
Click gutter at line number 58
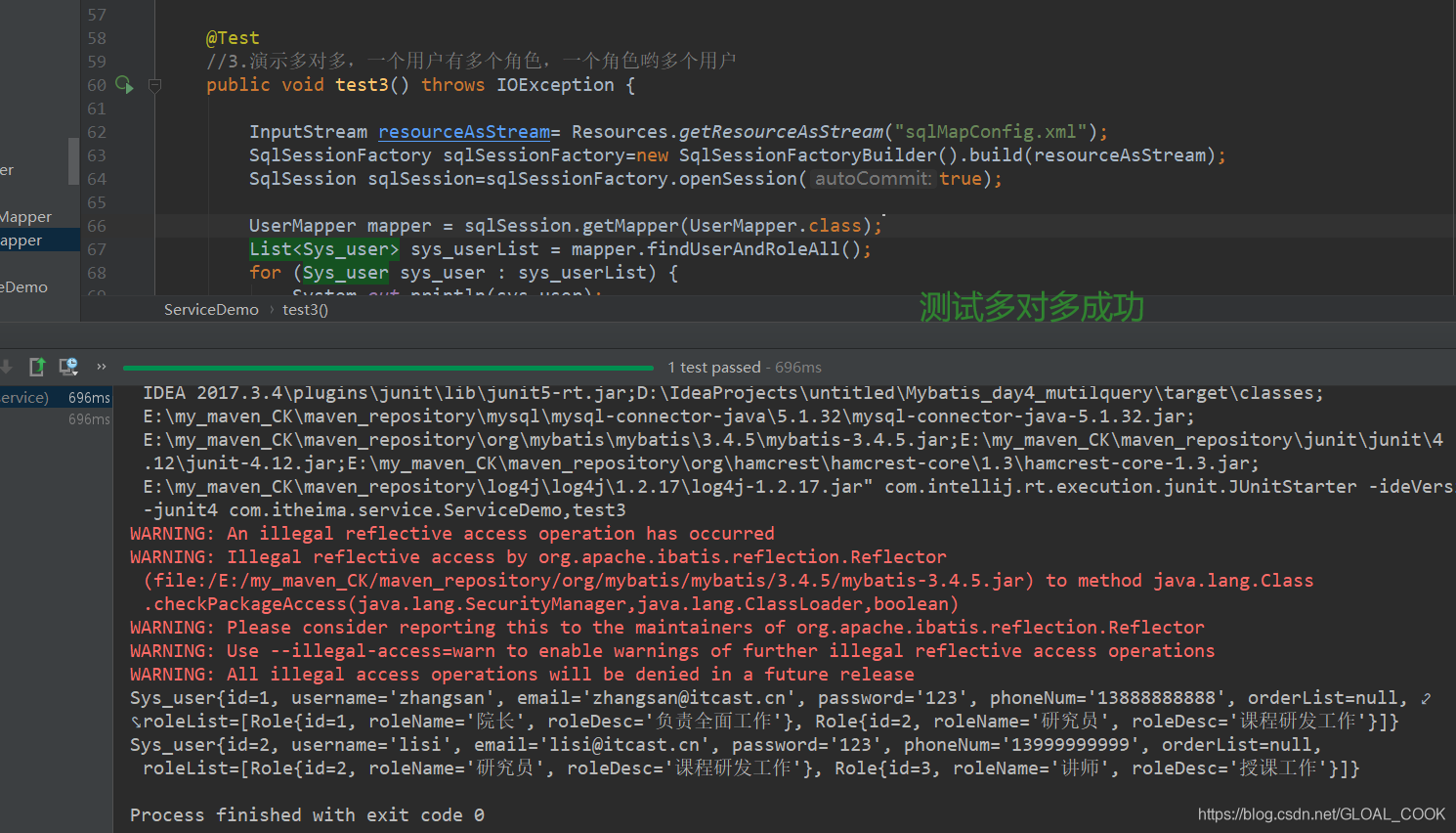point(97,38)
